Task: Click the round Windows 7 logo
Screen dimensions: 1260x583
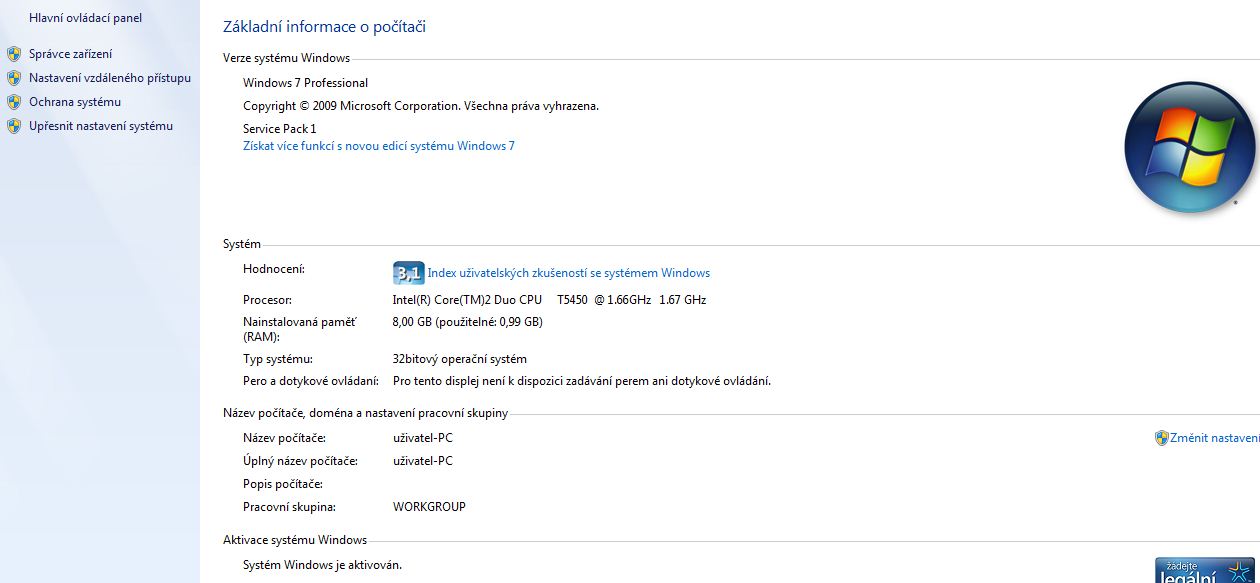Action: [x=1188, y=147]
